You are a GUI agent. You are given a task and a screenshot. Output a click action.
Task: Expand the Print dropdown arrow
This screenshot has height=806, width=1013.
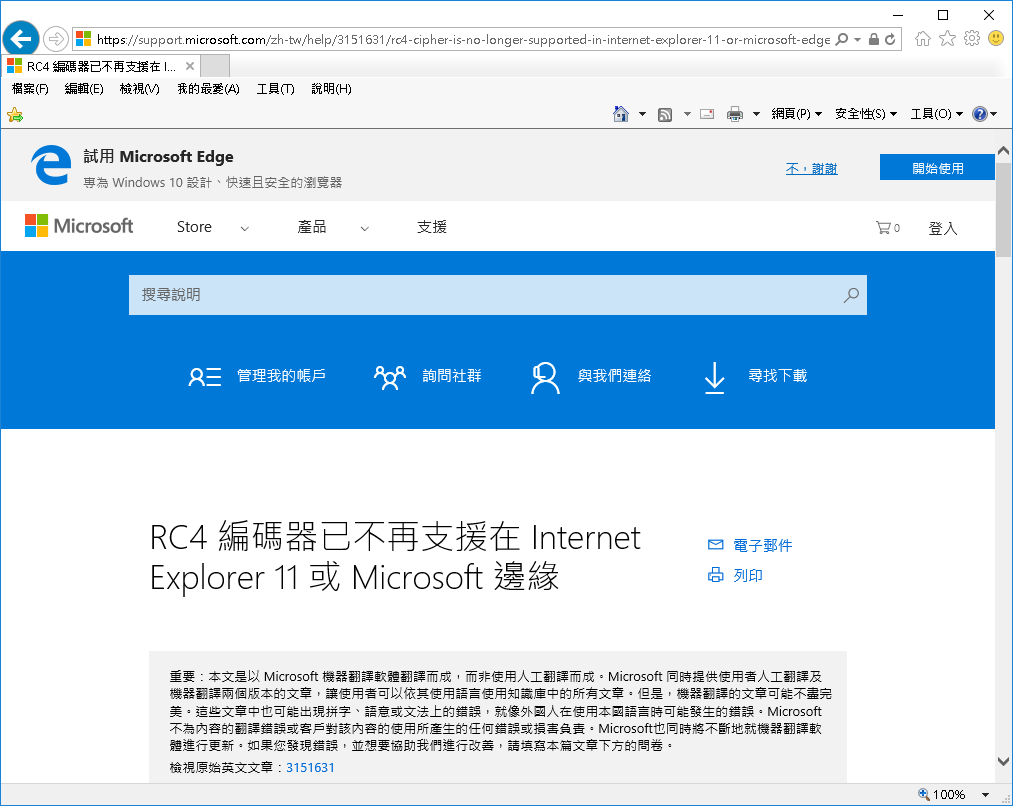[x=757, y=114]
